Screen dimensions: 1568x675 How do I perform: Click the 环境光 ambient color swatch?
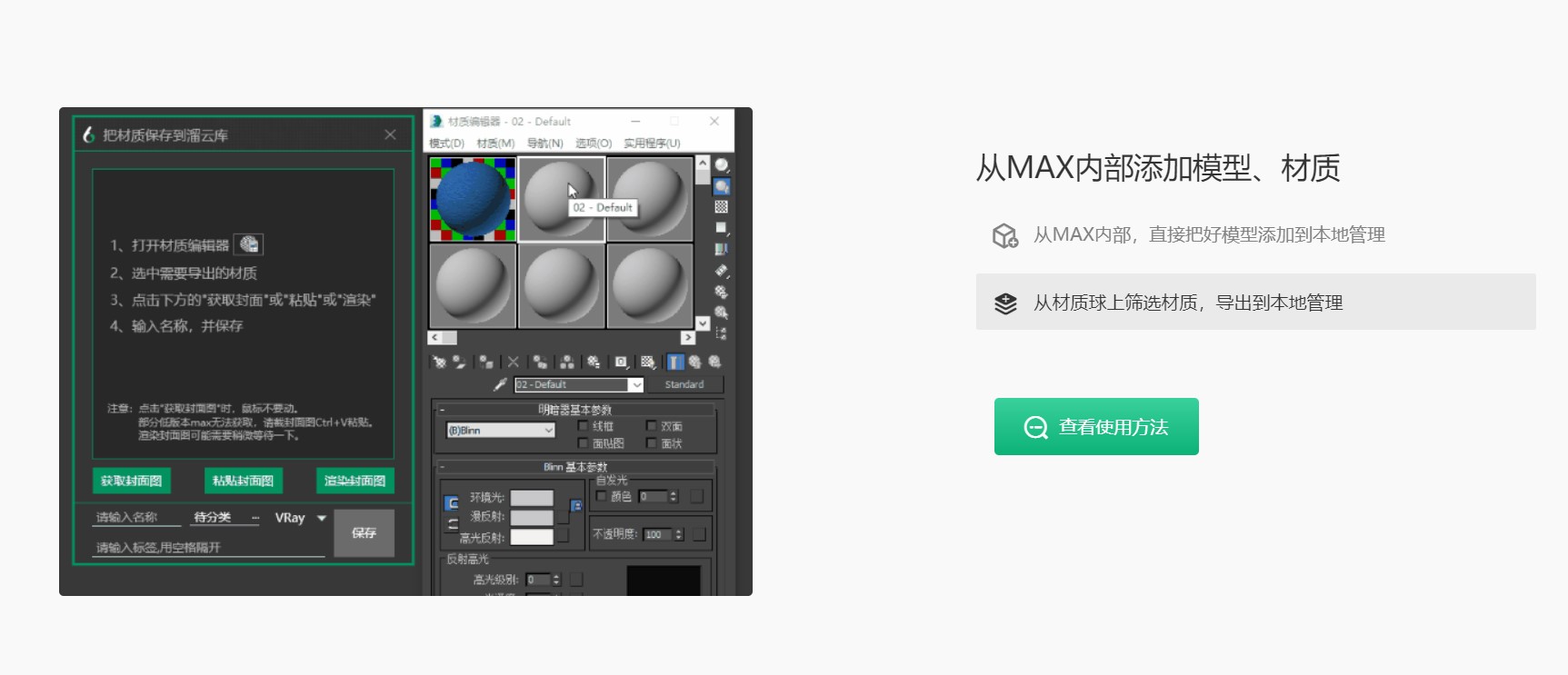point(532,498)
